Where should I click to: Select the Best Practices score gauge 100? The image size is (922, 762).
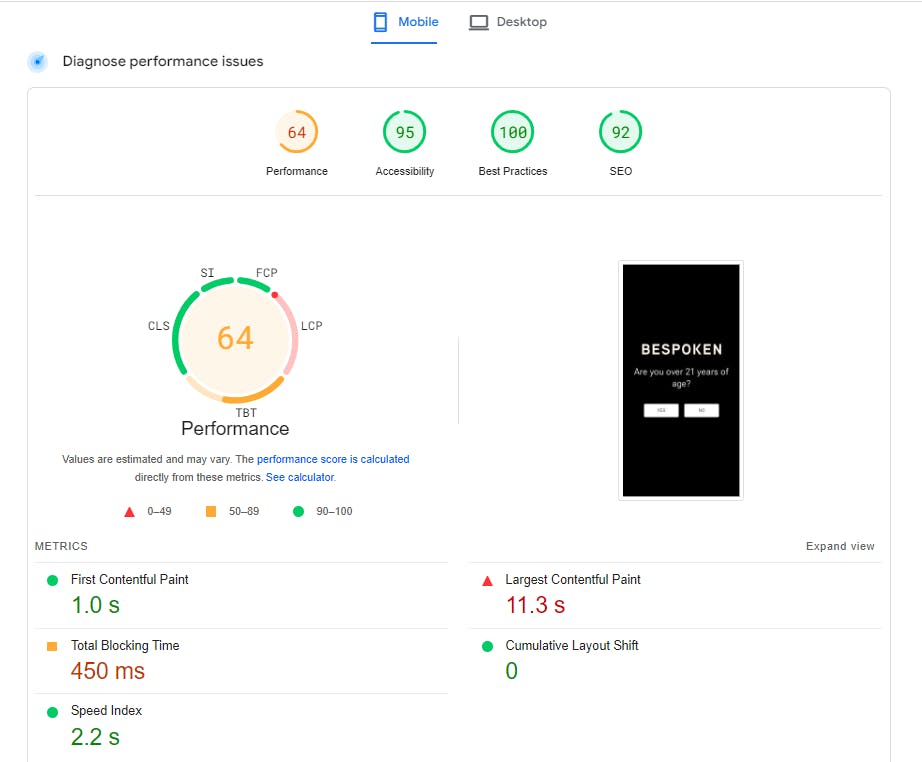click(513, 132)
